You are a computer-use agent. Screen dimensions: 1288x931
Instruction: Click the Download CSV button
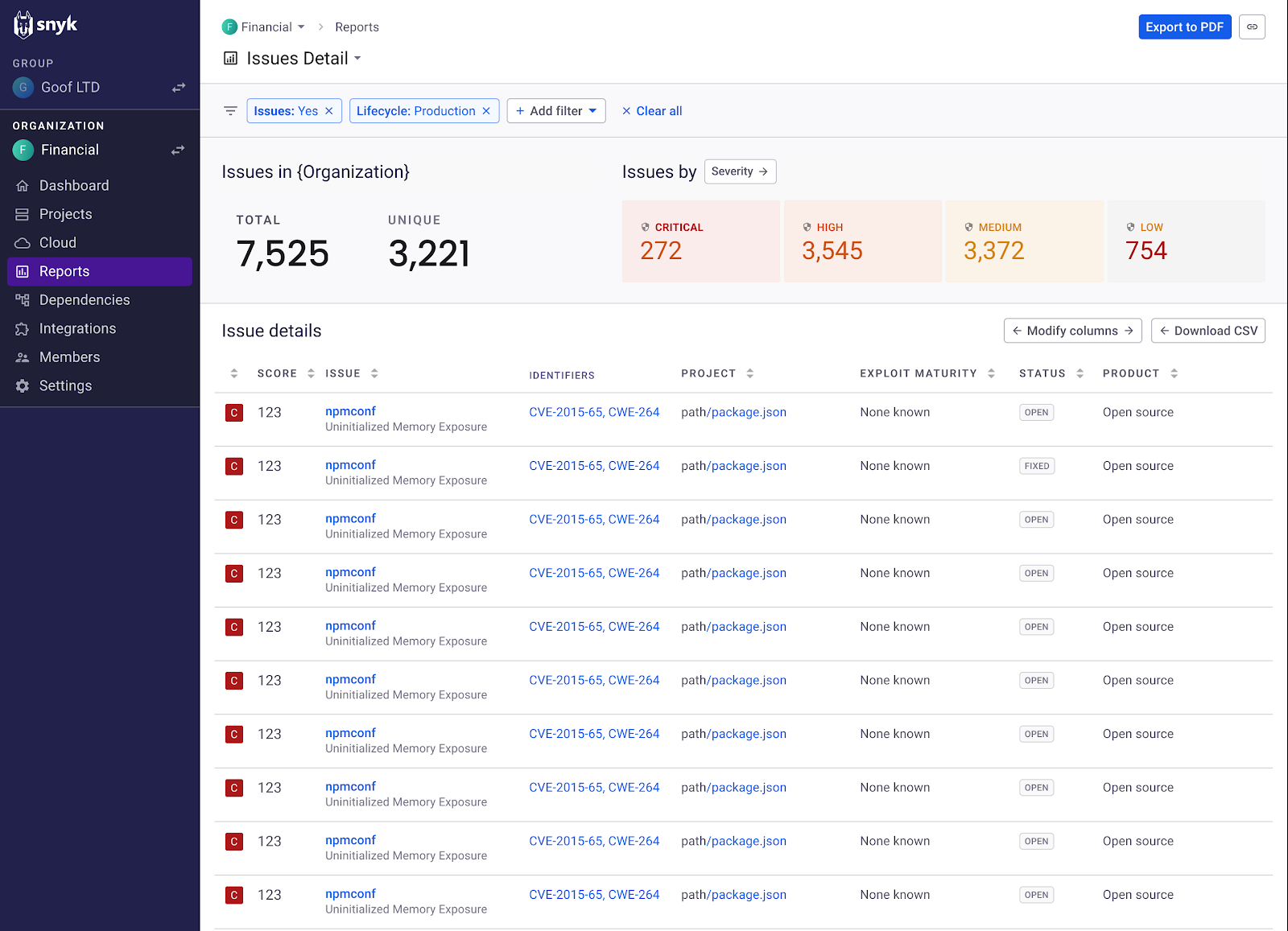[1207, 331]
